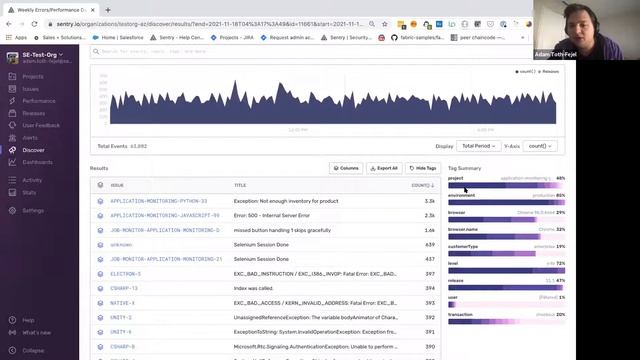Reload the browser page
640x360 pixels.
tap(34, 24)
